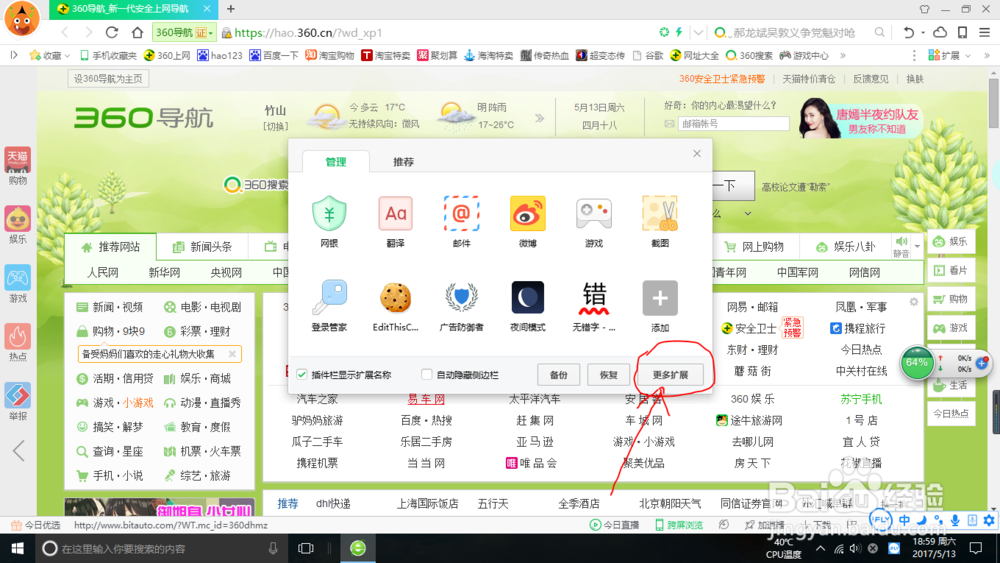Reload the page with refresh icon
1000x563 pixels.
click(112, 32)
